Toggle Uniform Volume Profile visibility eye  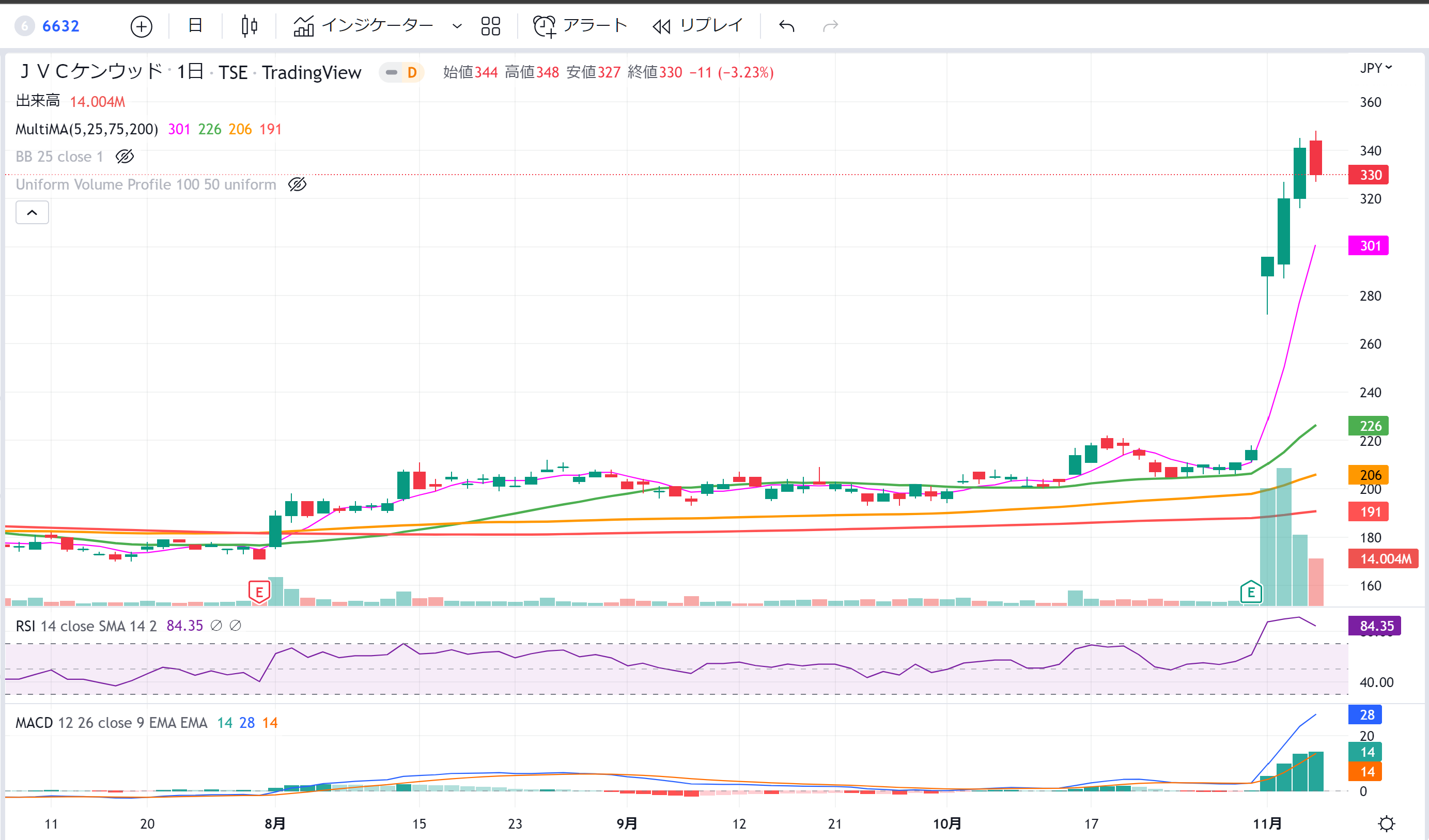(x=297, y=184)
